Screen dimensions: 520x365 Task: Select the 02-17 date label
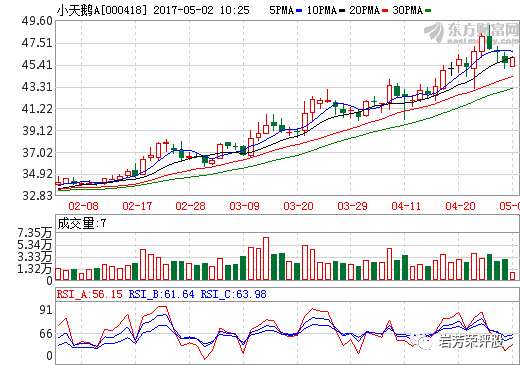click(x=137, y=206)
